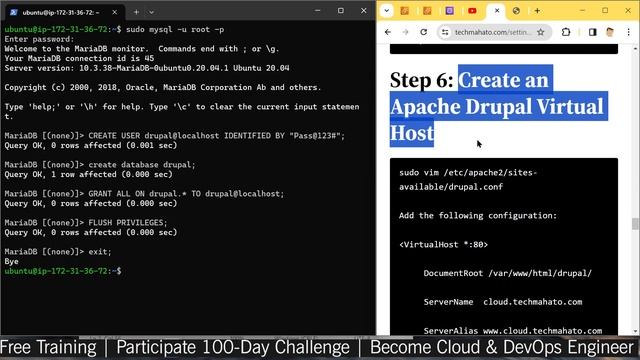640x360 pixels.
Task: View site information icon in address bar
Action: click(445, 32)
